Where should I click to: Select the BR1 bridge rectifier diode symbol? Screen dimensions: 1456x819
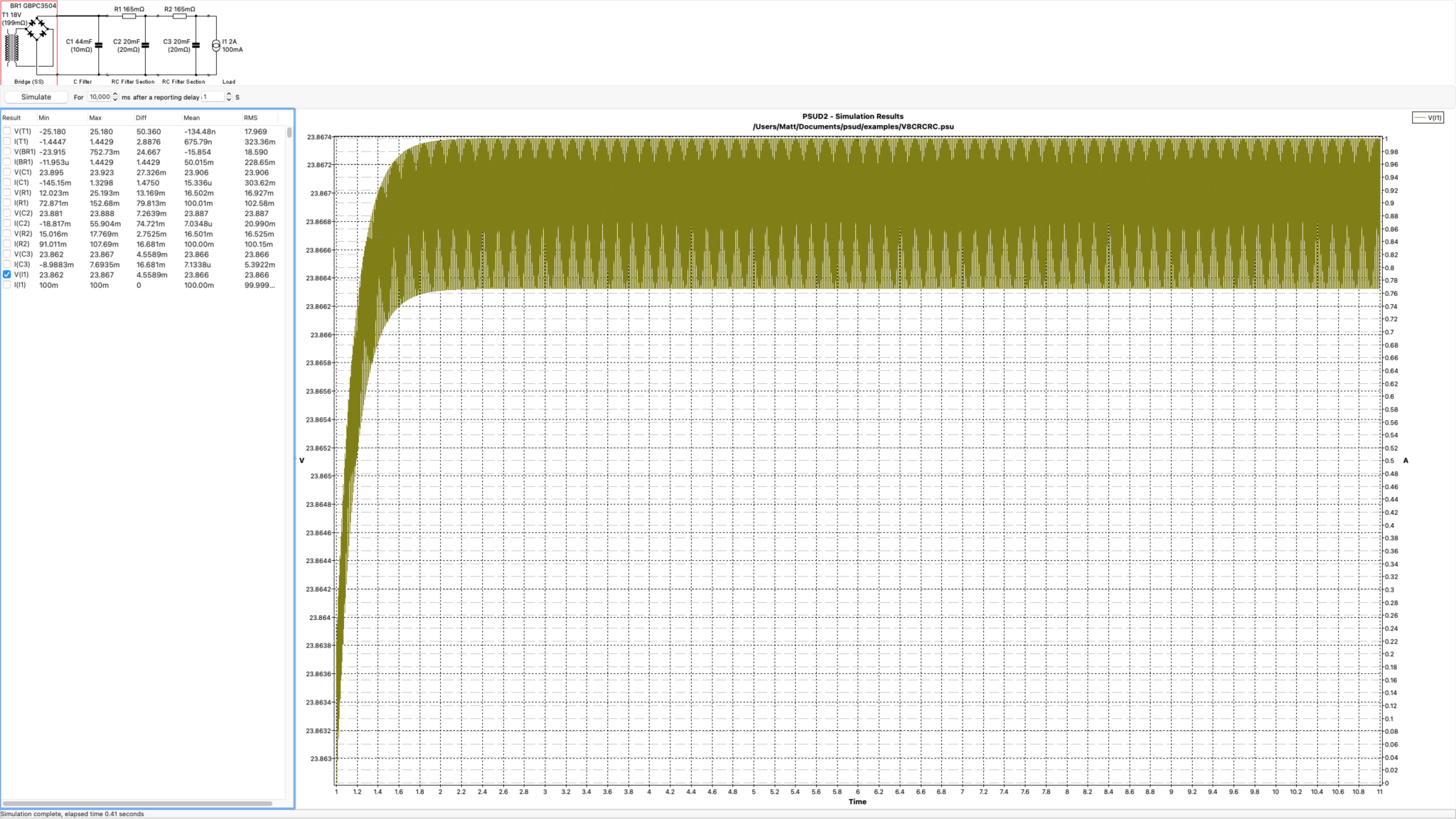pyautogui.click(x=38, y=28)
